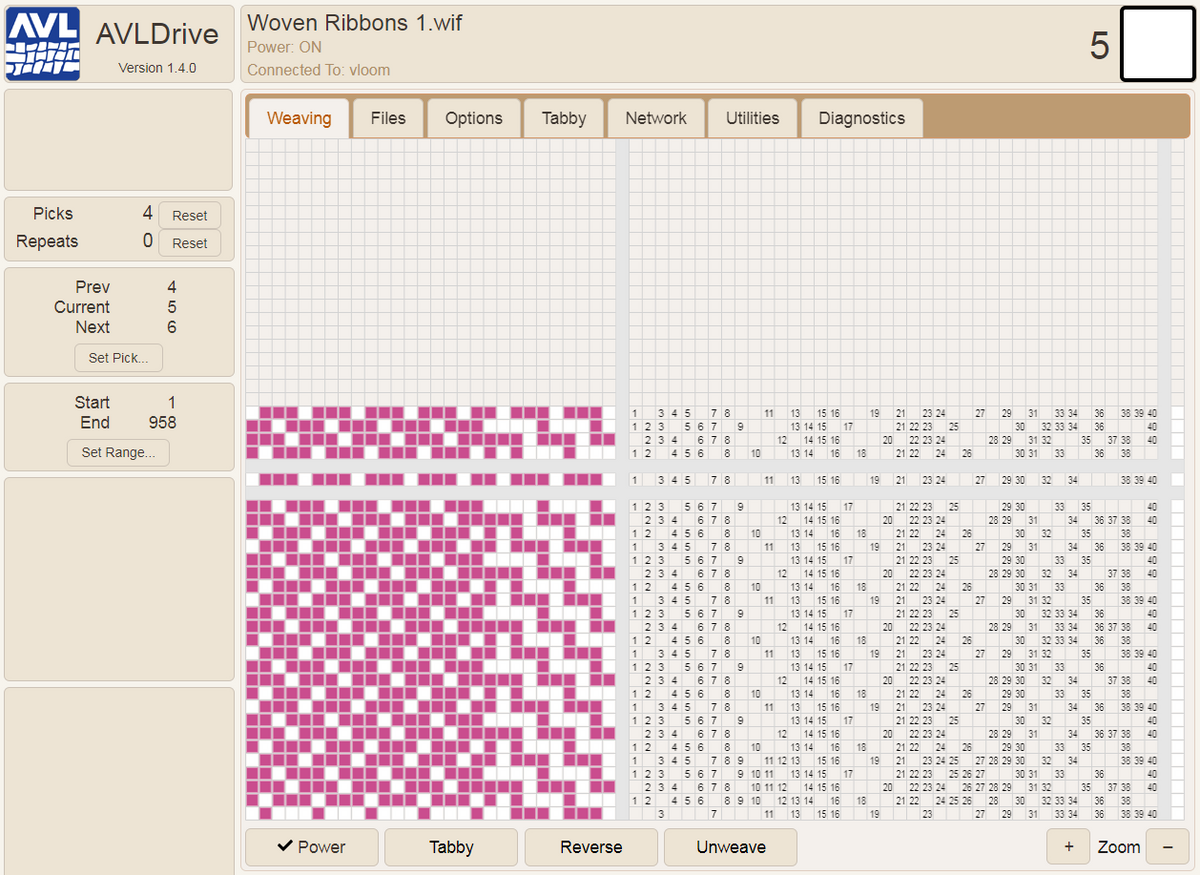The height and width of the screenshot is (875, 1200).
Task: Toggle Reverse weaving direction
Action: 591,847
